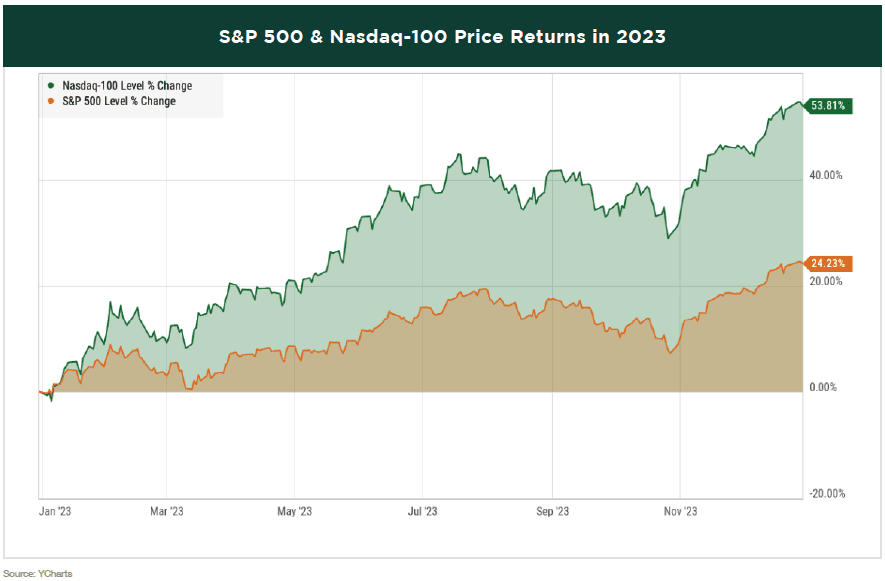Click the green line's endpoint near 53.81%
Viewport: 885px width, 581px height.
coord(802,104)
